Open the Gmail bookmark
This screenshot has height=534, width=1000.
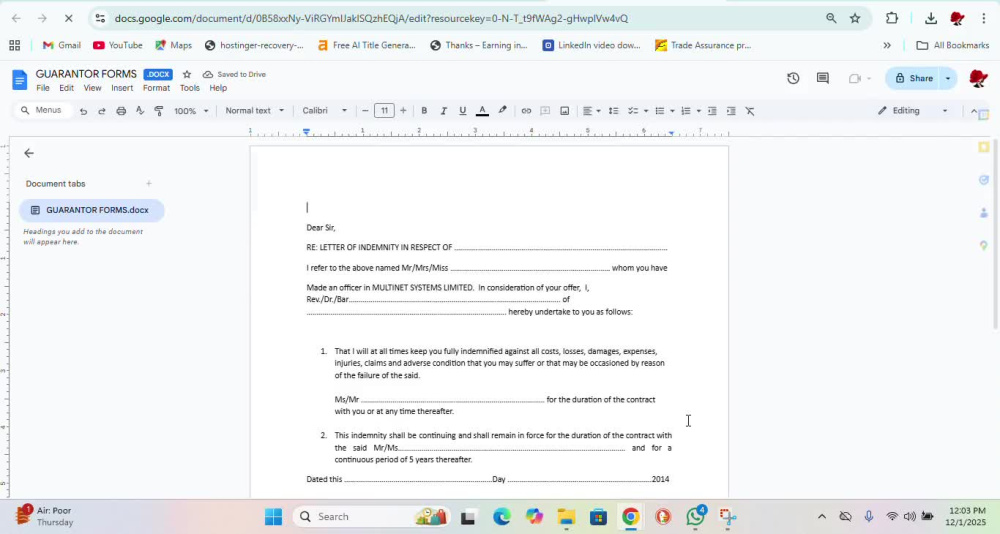click(x=61, y=45)
